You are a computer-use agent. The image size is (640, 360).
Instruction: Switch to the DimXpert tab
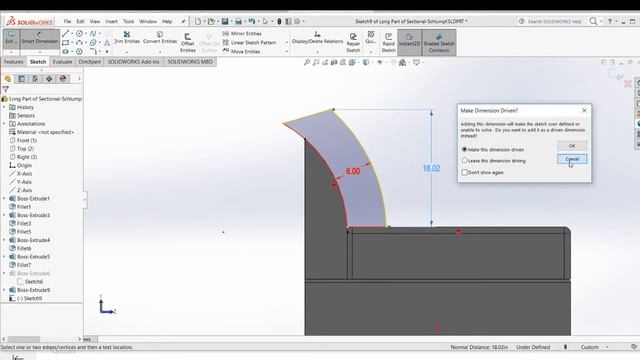pyautogui.click(x=89, y=62)
